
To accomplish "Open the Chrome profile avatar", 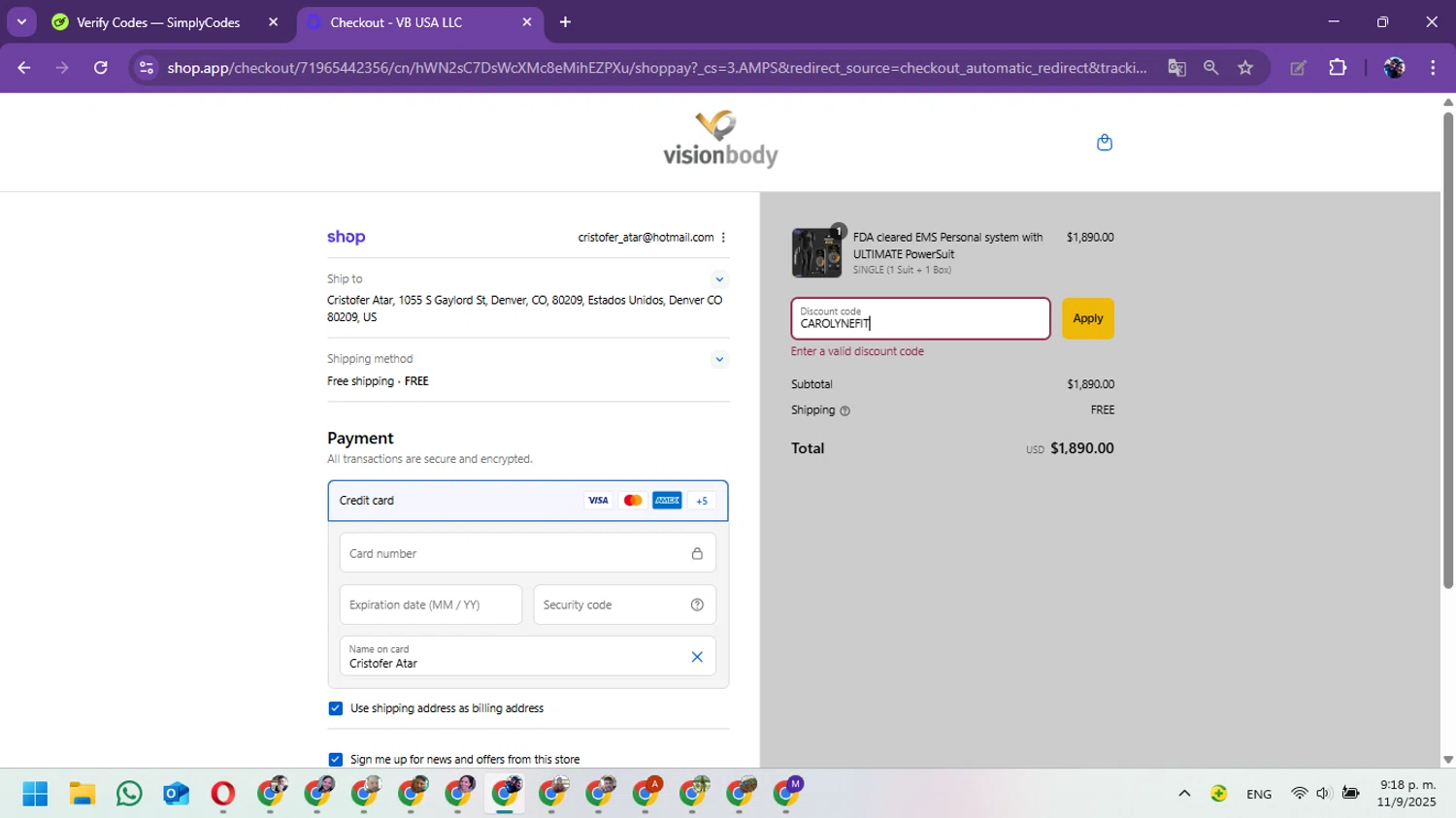I will click(1394, 68).
